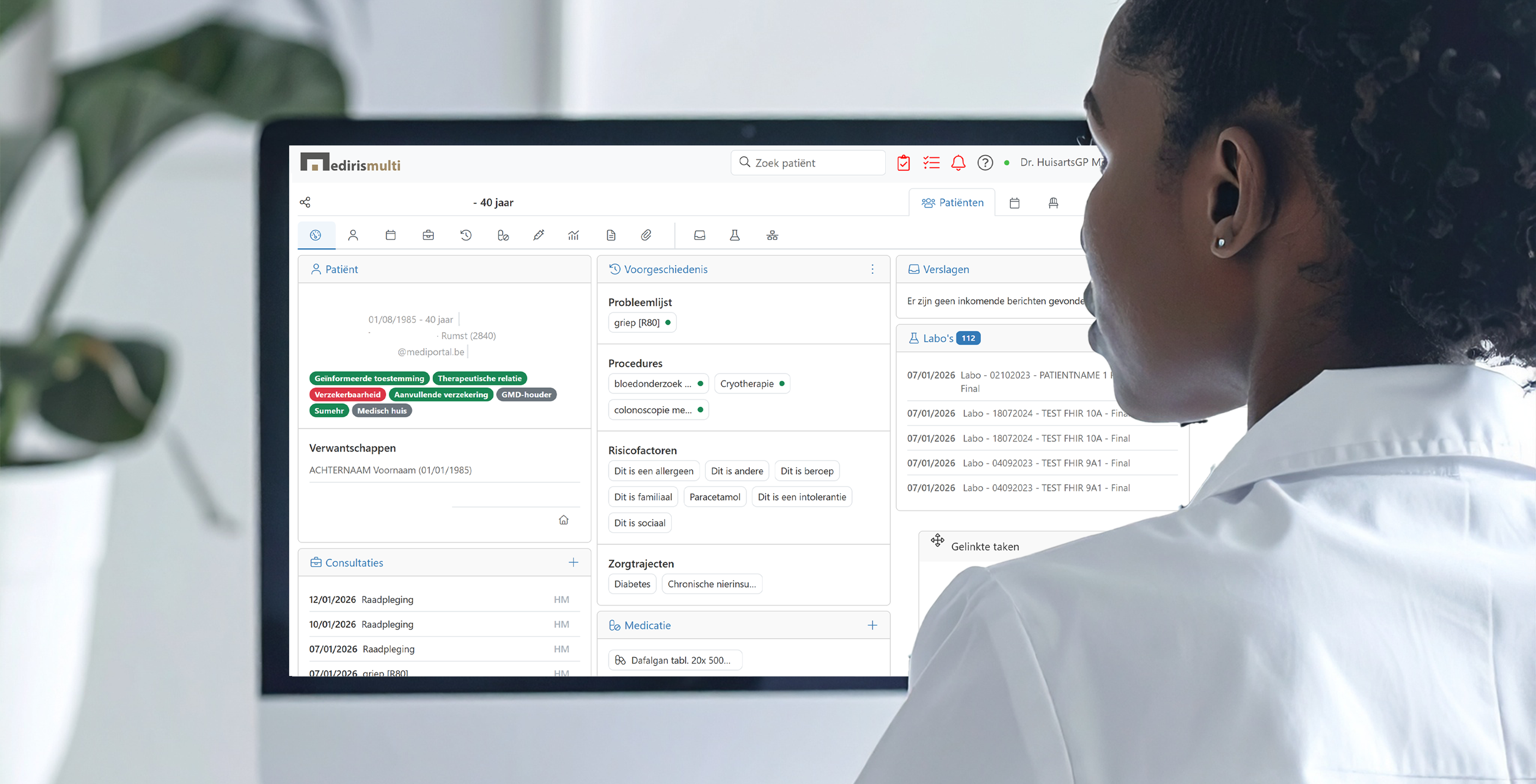
Task: Click the move icon beside Gelinkte taken
Action: 937,540
